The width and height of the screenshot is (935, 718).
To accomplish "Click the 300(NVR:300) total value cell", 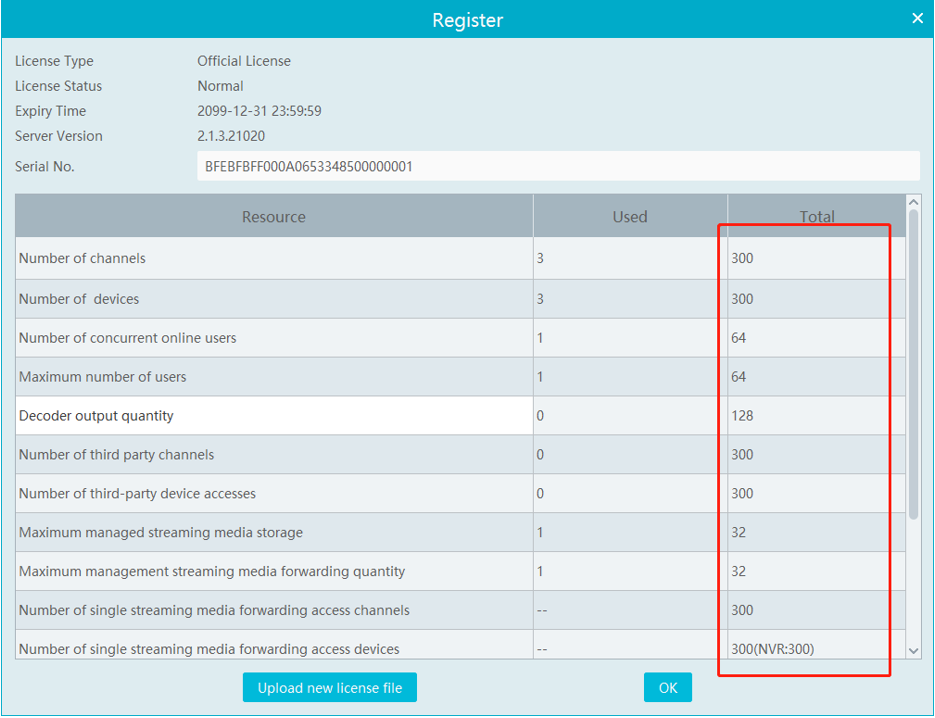I will click(773, 650).
